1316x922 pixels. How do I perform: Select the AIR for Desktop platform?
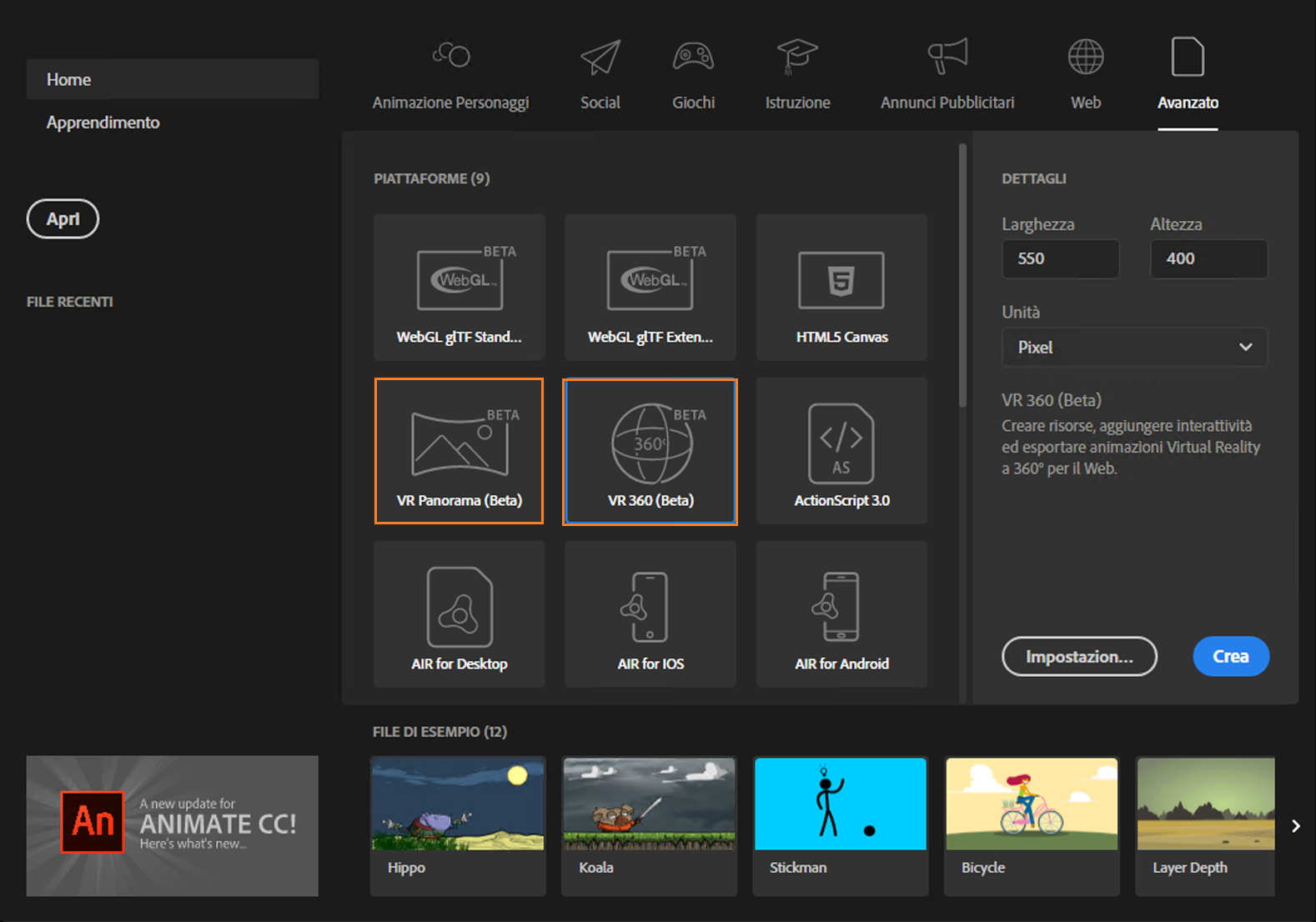[459, 614]
